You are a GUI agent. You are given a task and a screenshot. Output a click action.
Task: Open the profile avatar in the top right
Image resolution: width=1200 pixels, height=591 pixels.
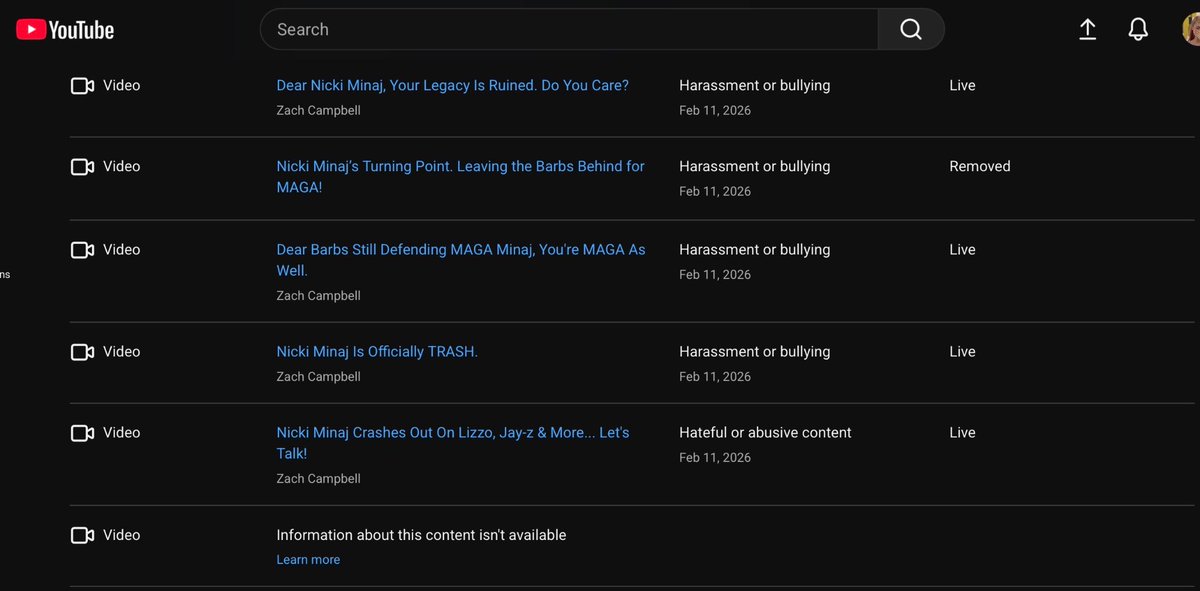(x=1189, y=29)
